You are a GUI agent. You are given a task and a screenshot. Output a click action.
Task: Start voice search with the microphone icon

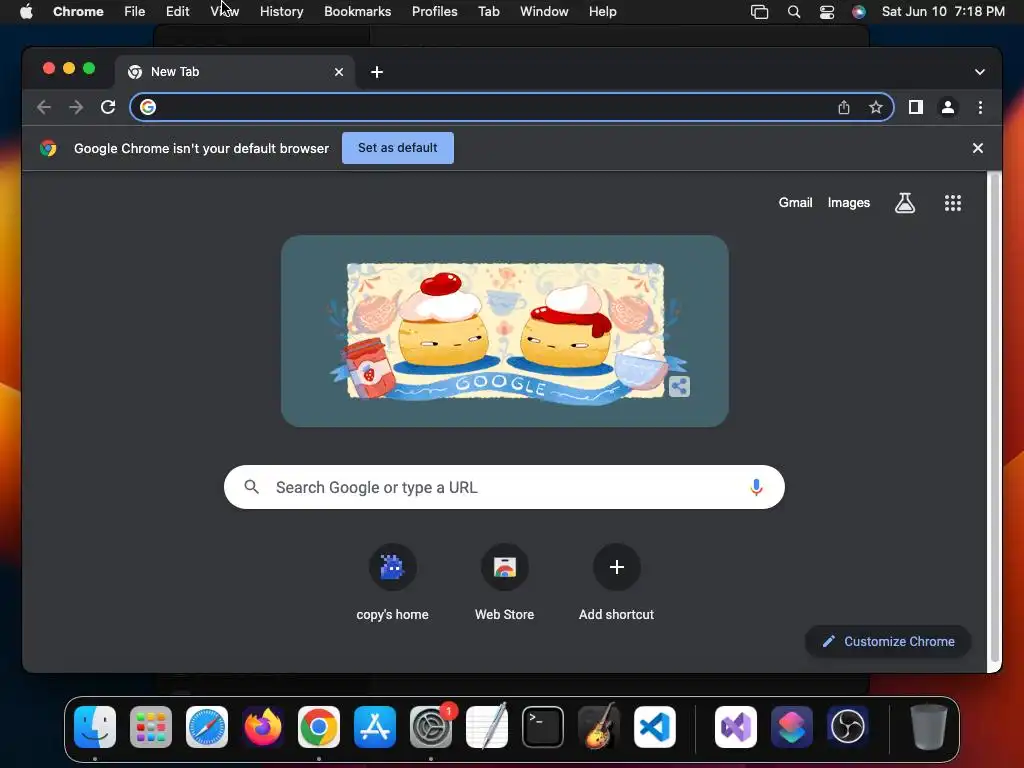pyautogui.click(x=756, y=487)
